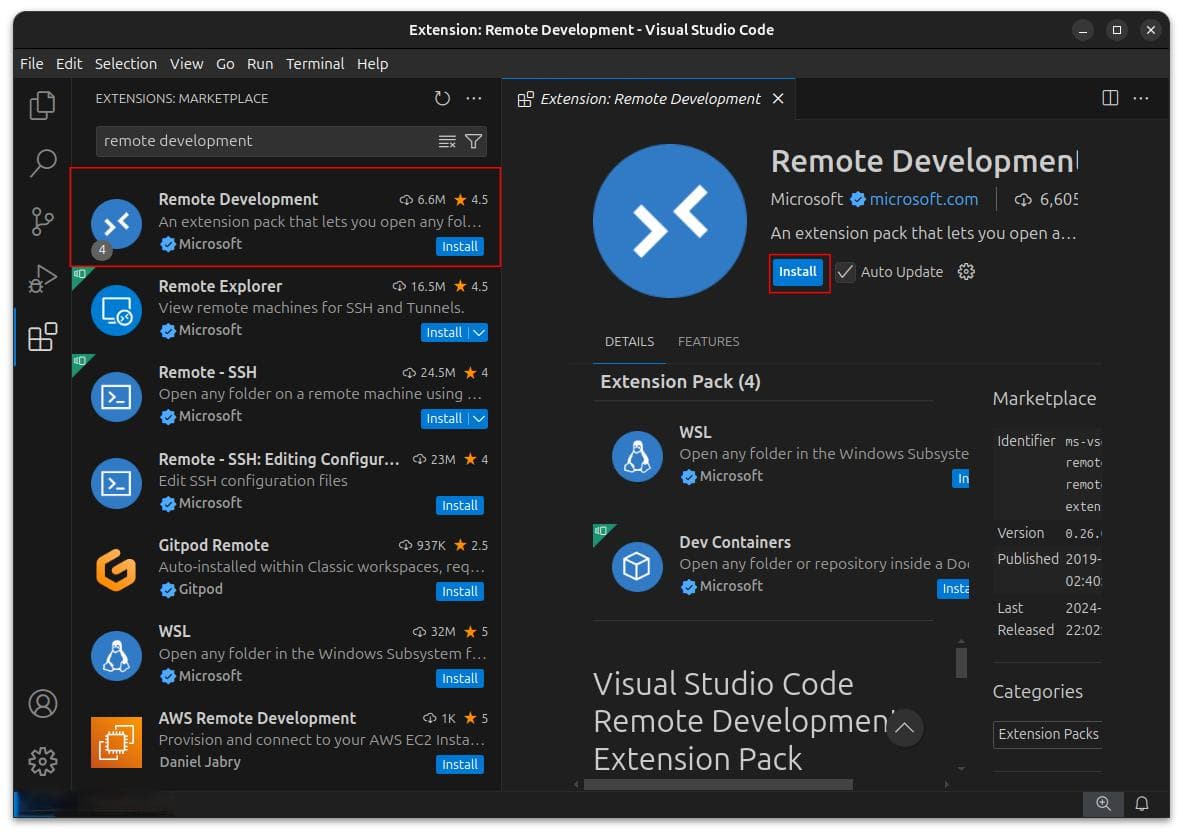Open the Extensions view icon

[42, 337]
